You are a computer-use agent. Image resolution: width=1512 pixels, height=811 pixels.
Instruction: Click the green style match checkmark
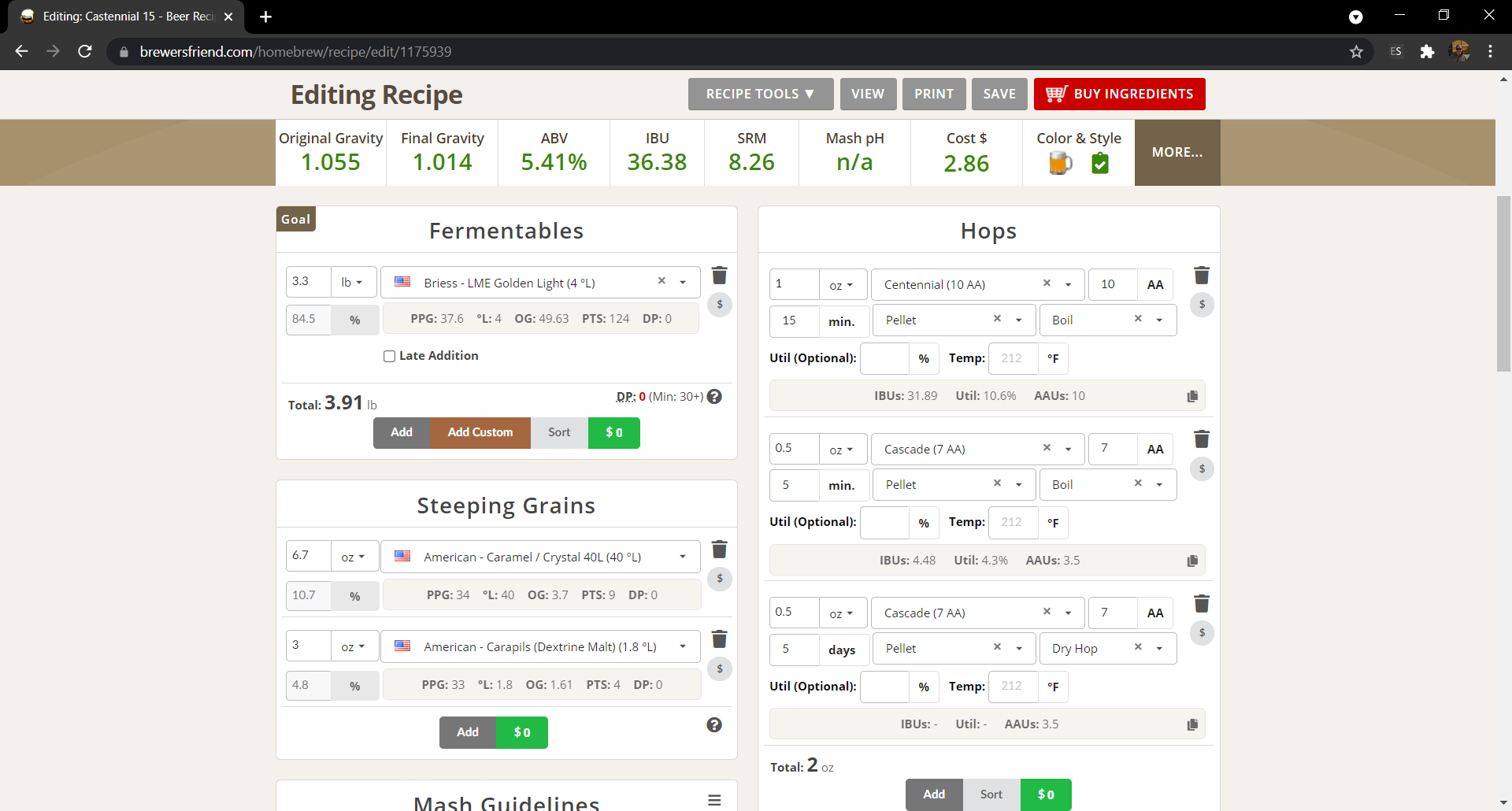click(x=1100, y=163)
